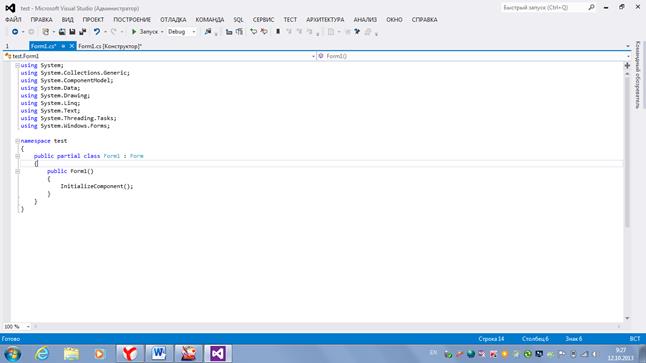
Task: Click the increase indent toolbar icon
Action: point(239,32)
